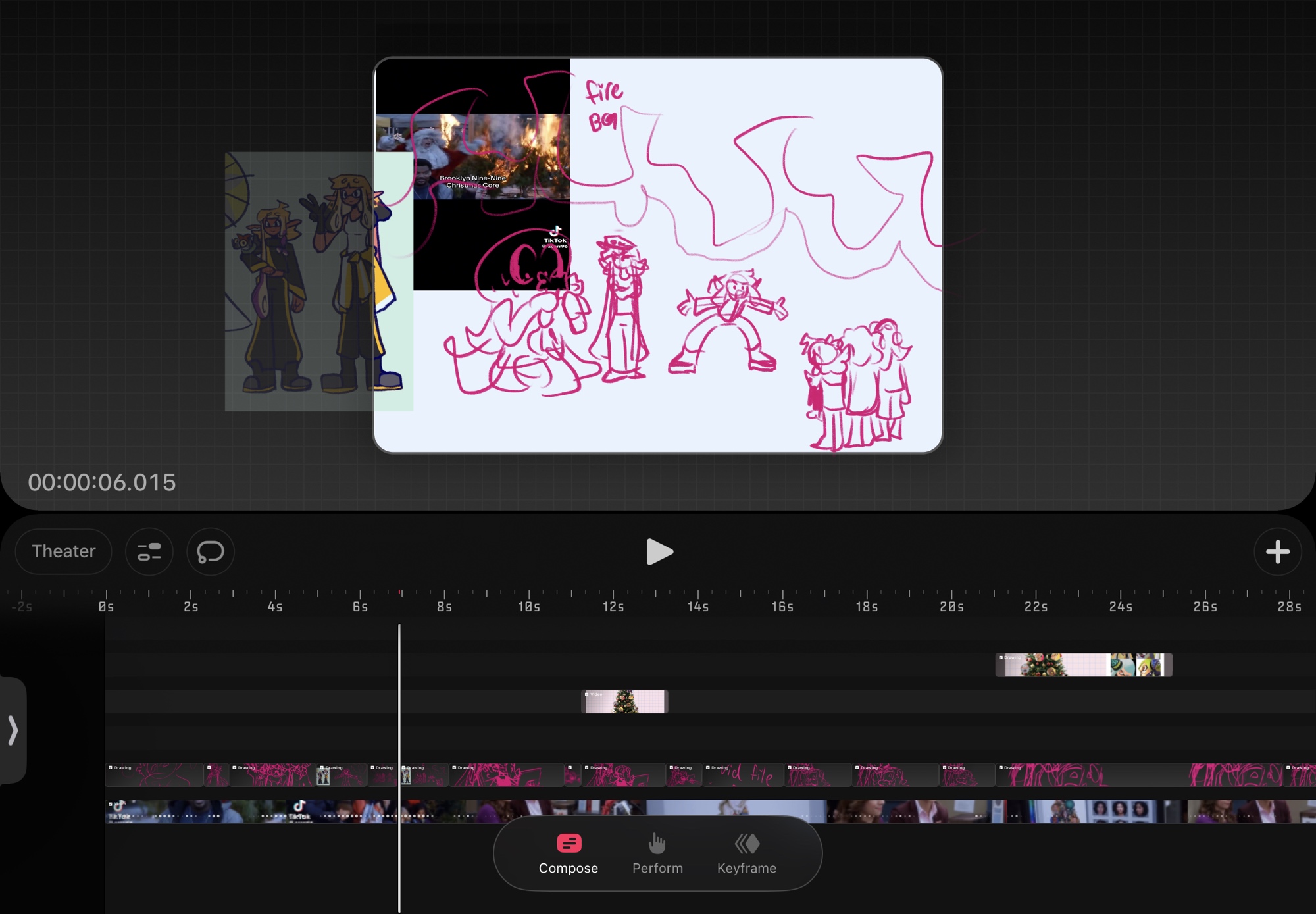1316x914 pixels.
Task: Tap the plus add content button
Action: point(1277,551)
